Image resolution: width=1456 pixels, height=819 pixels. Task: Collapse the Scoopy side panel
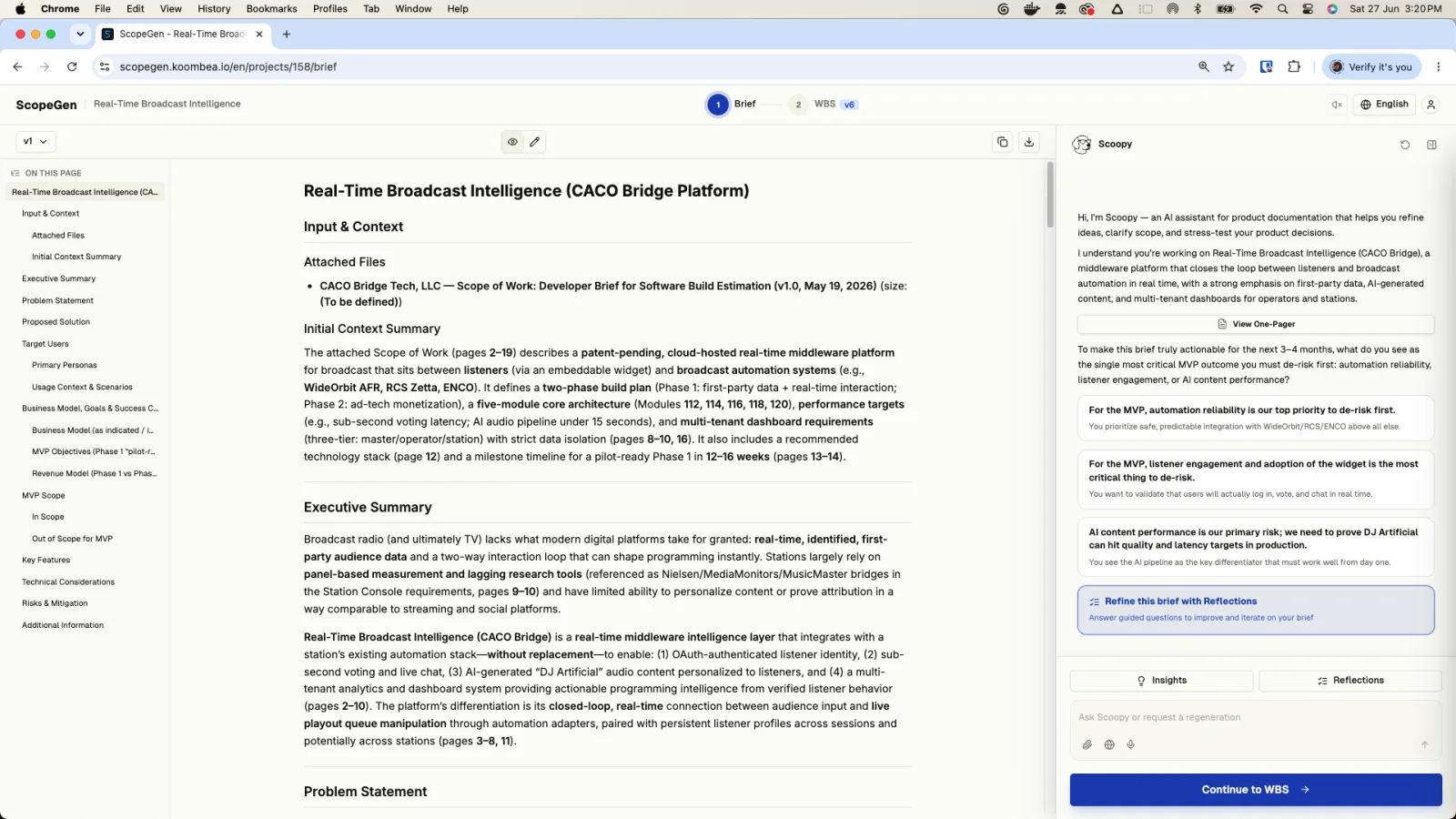point(1431,145)
